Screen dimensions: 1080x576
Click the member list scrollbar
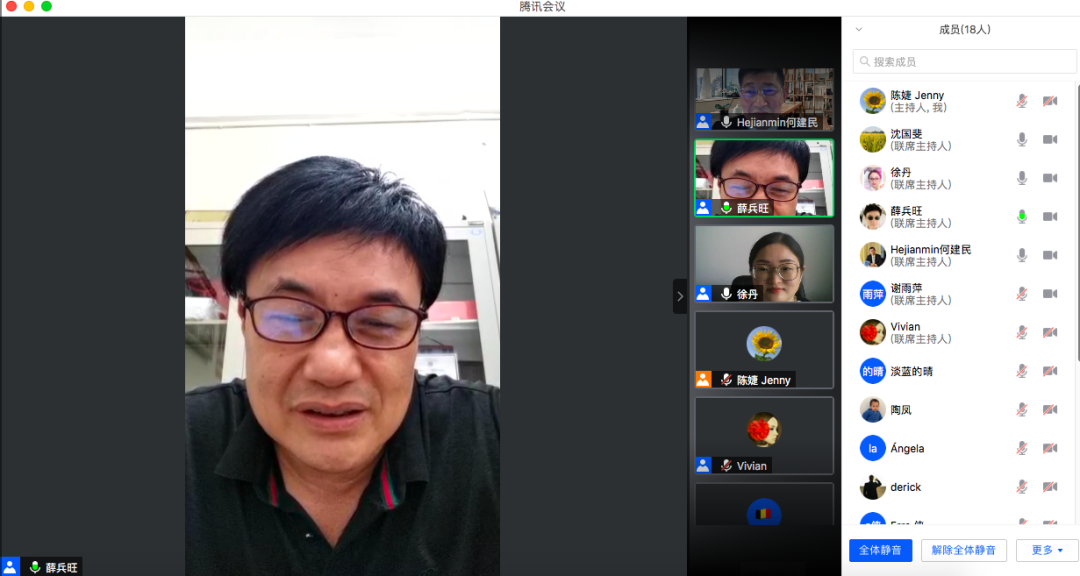point(1076,220)
